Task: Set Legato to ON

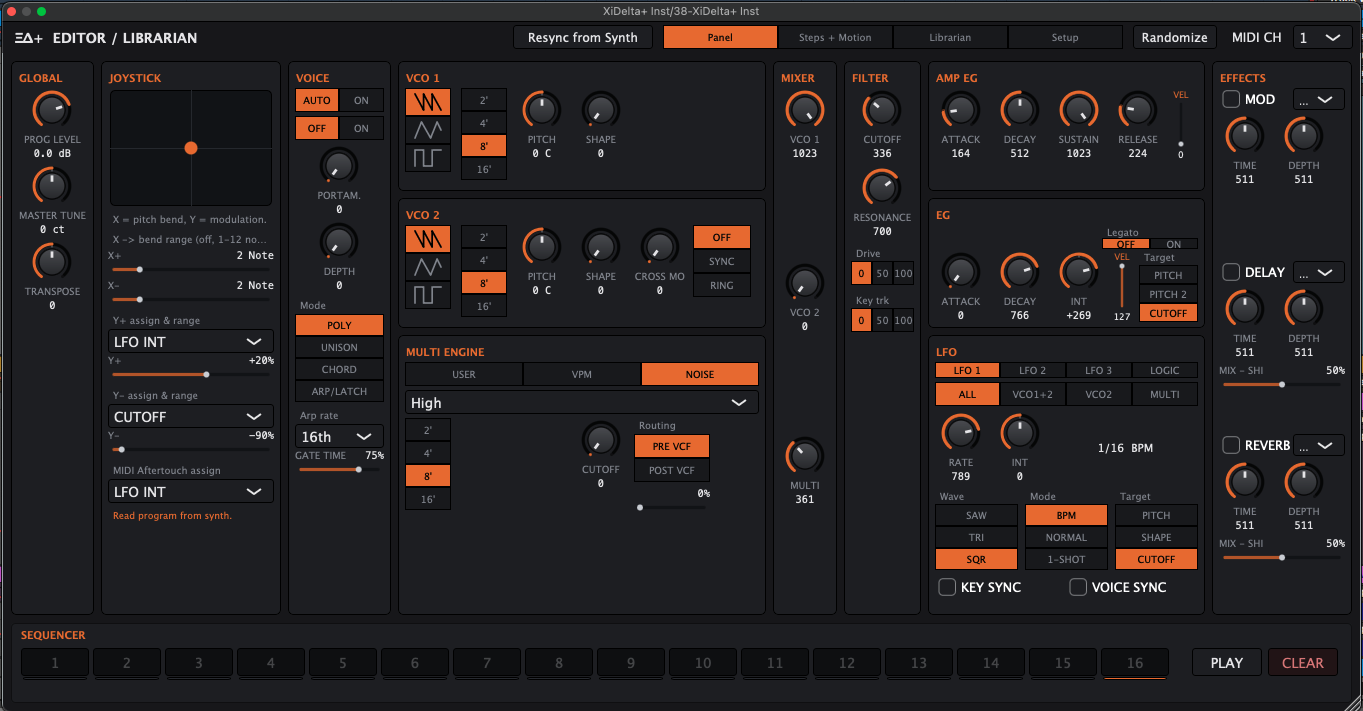Action: (x=1174, y=244)
